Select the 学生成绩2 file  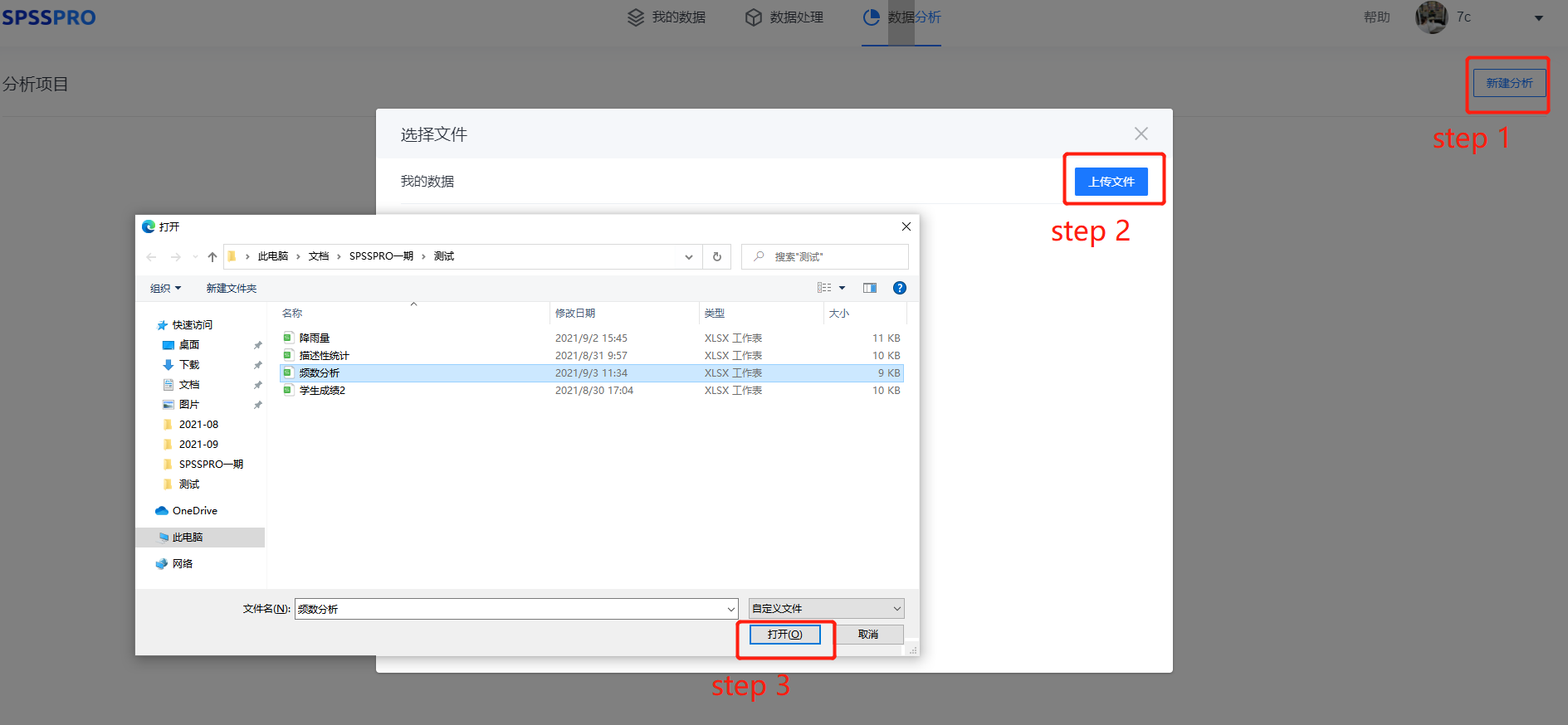tap(322, 391)
